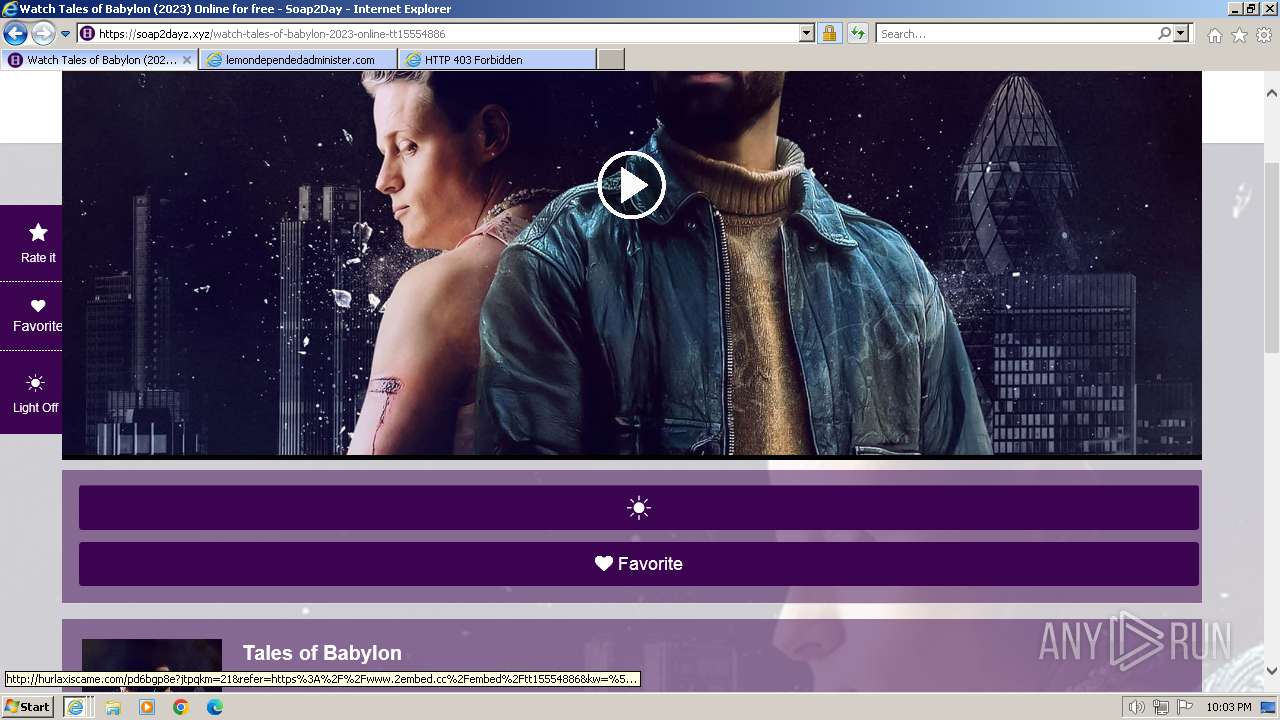This screenshot has width=1280, height=720.
Task: Play the Tales of Babylon video
Action: pyautogui.click(x=631, y=185)
